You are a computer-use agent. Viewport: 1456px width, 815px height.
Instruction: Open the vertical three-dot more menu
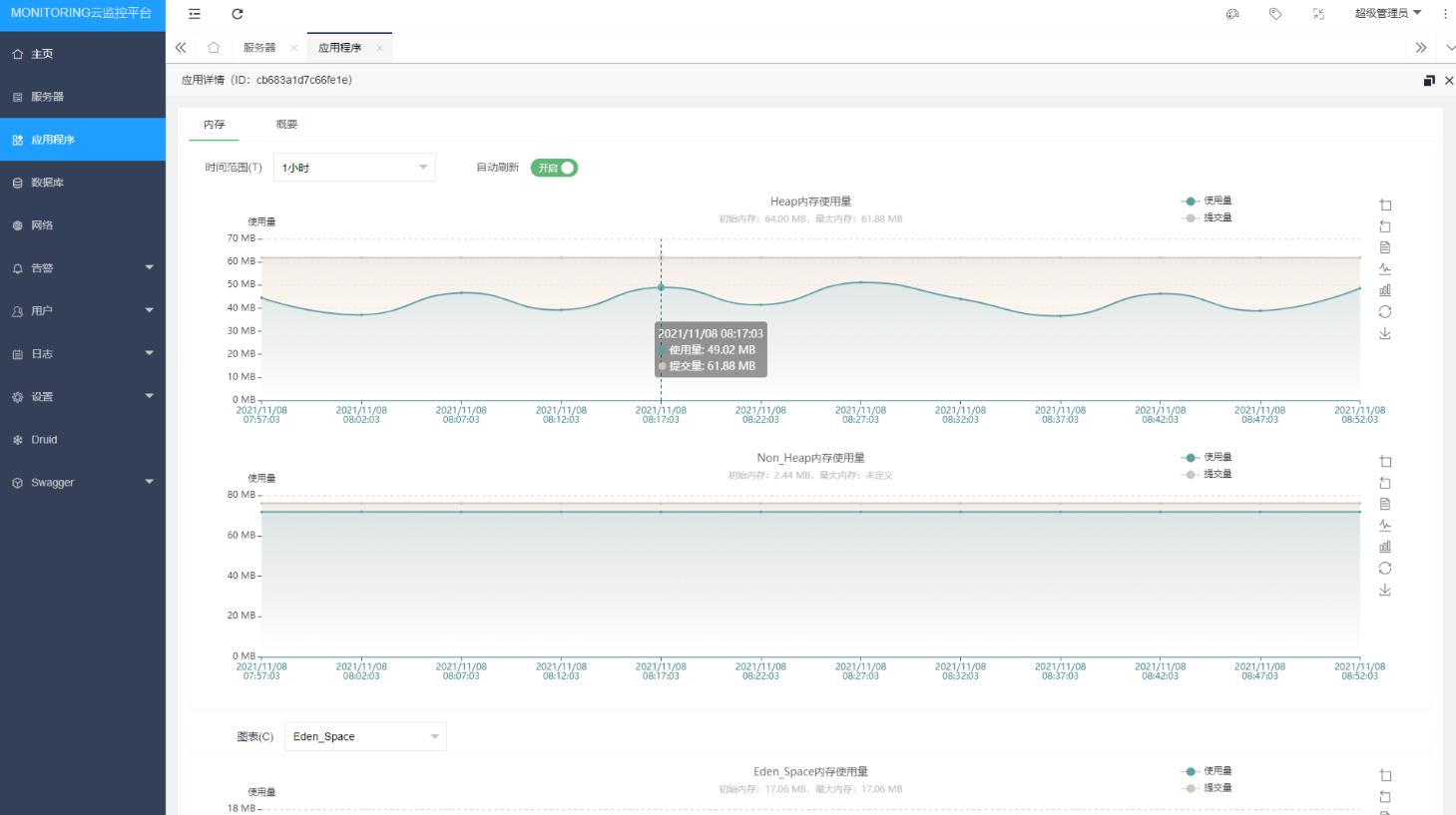(1445, 14)
